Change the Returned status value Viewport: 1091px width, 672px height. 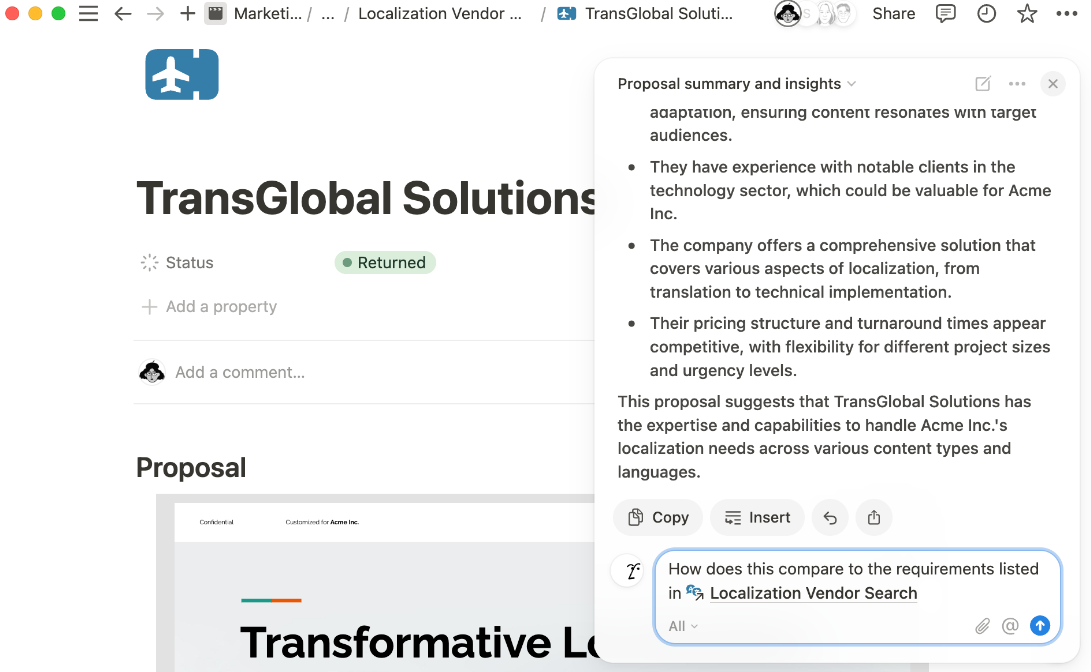385,263
